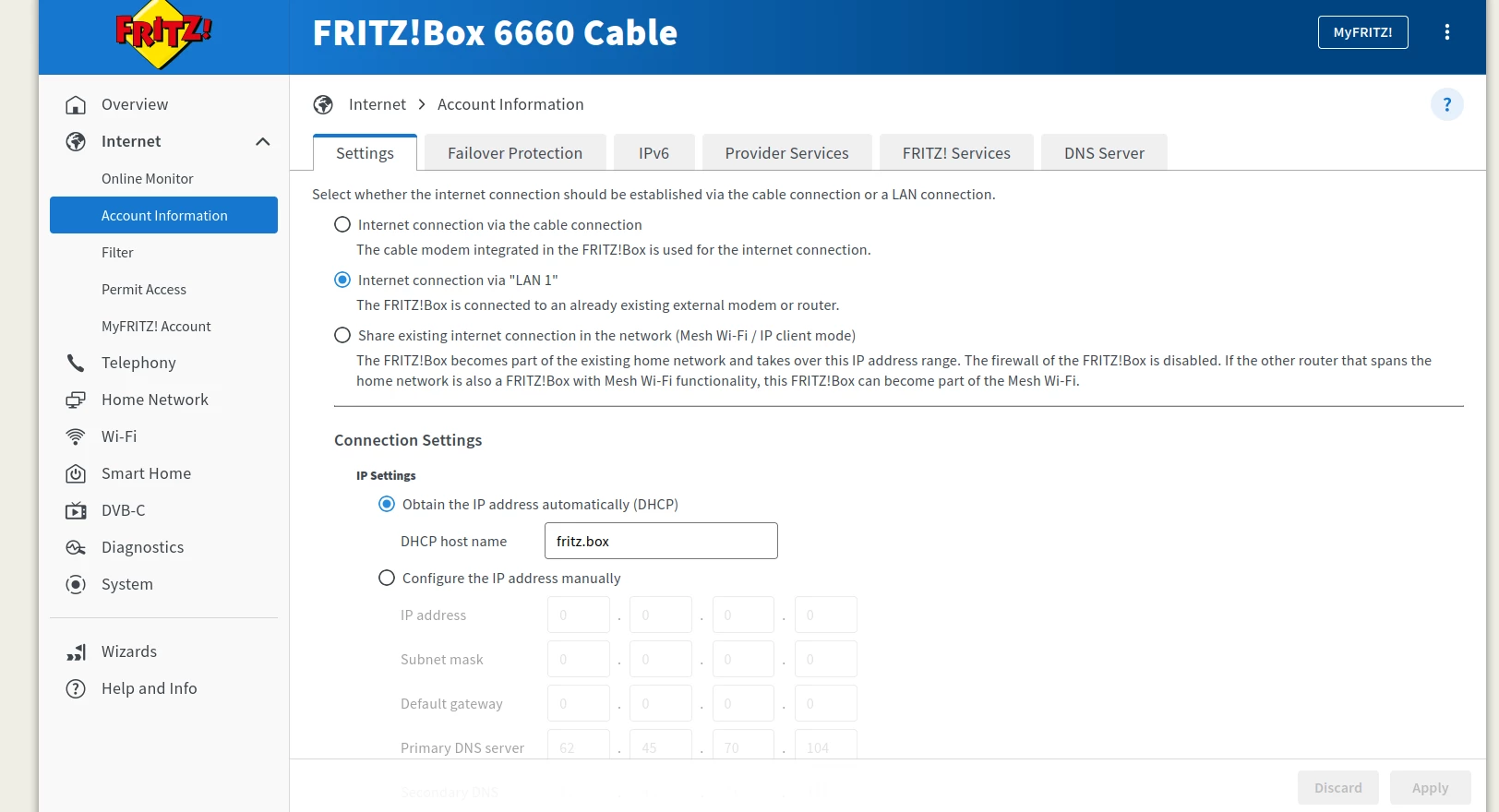This screenshot has height=812, width=1499.
Task: Click first IP address octet field
Action: coord(579,615)
